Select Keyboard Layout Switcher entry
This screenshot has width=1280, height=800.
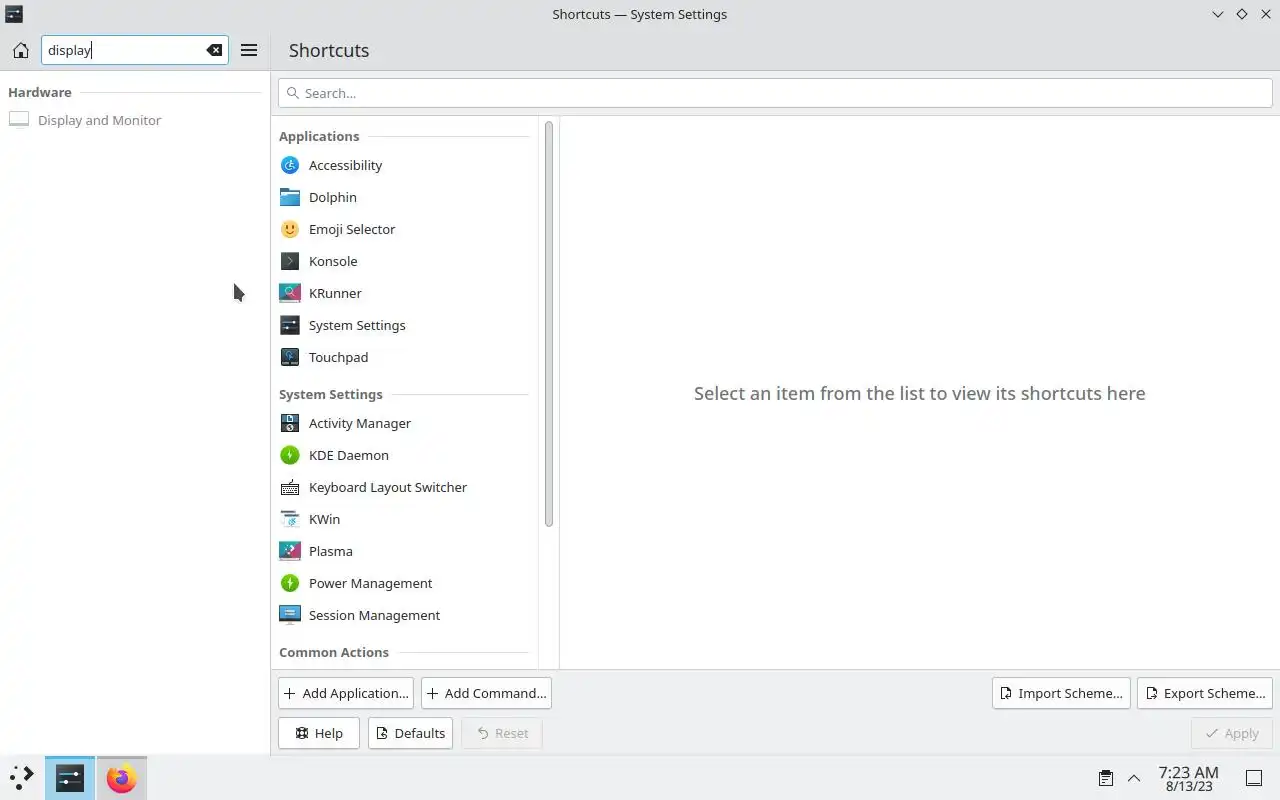click(x=405, y=487)
